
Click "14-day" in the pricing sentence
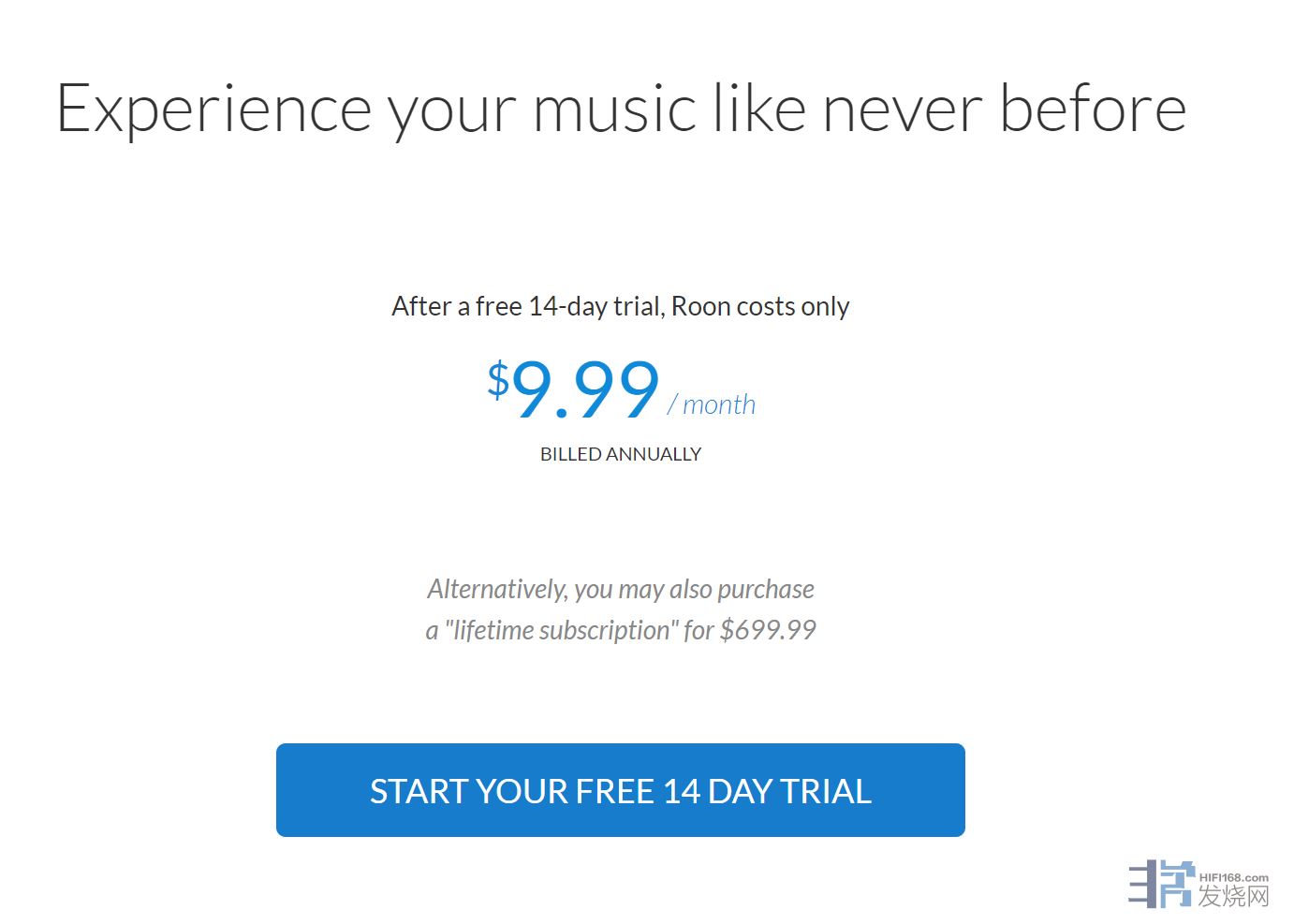pos(567,306)
